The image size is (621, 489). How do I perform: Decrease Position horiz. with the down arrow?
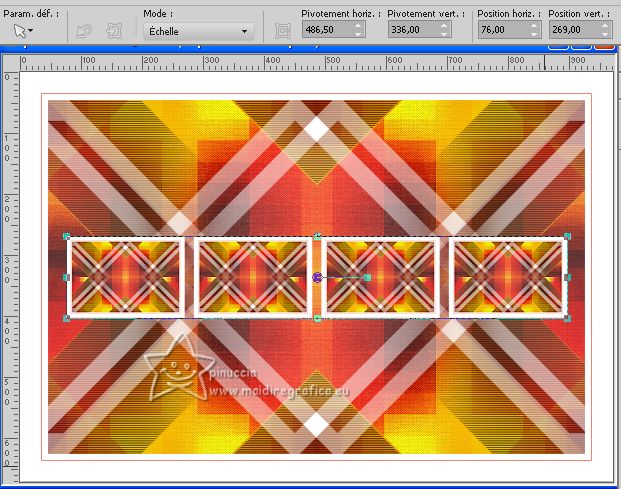tap(534, 34)
